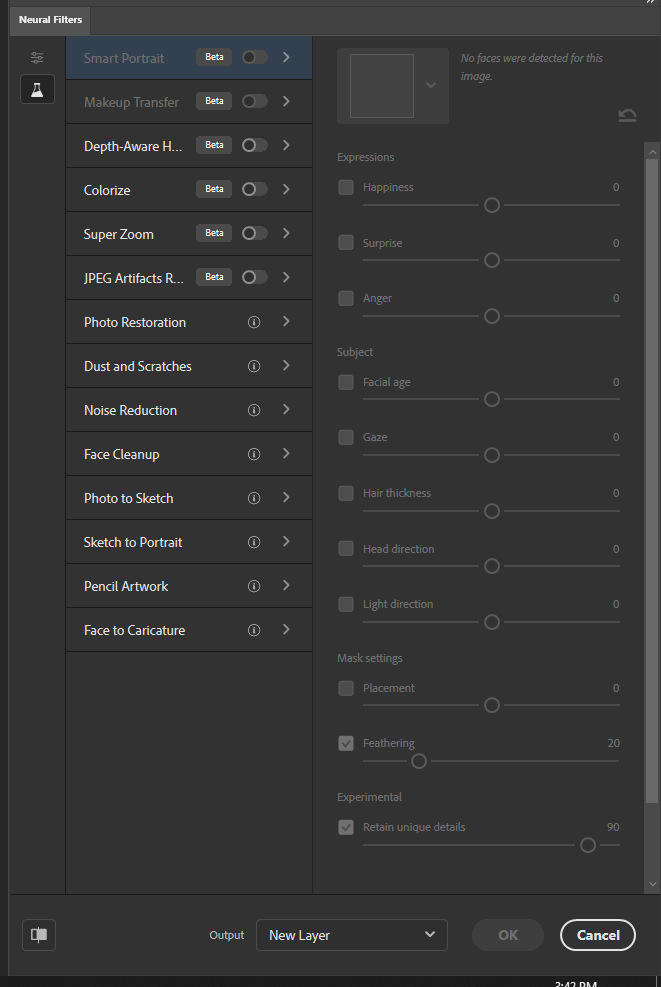This screenshot has height=987, width=661.
Task: Enable the Colorize filter toggle
Action: (254, 190)
